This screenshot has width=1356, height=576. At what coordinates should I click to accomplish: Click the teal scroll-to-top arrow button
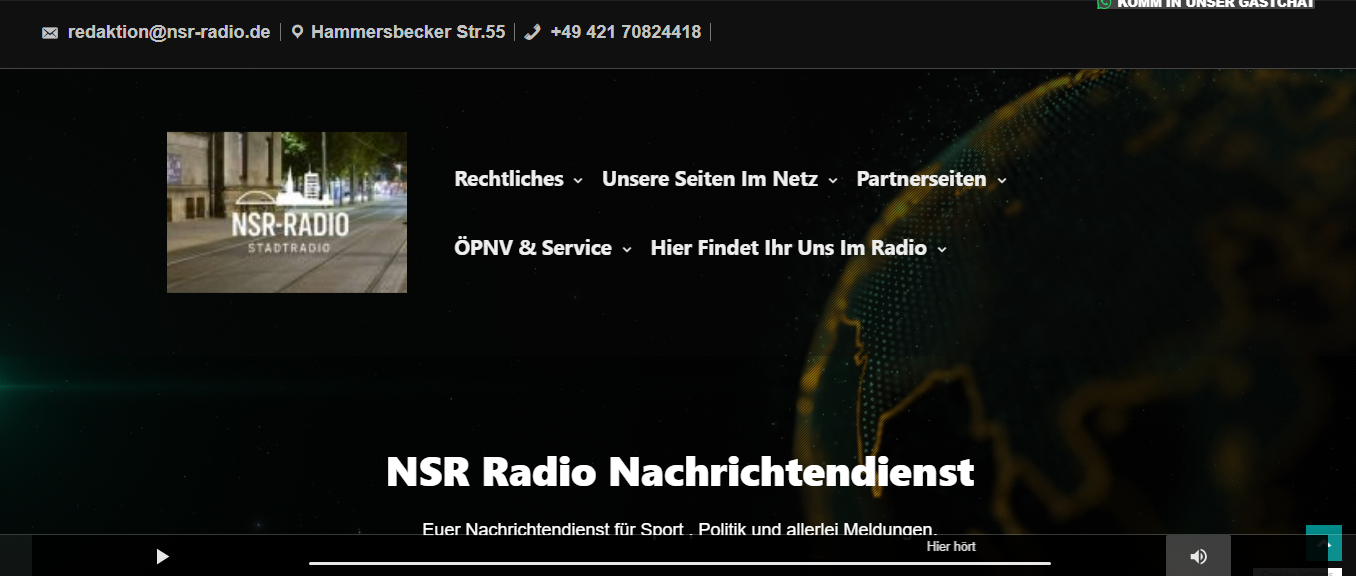click(1323, 543)
